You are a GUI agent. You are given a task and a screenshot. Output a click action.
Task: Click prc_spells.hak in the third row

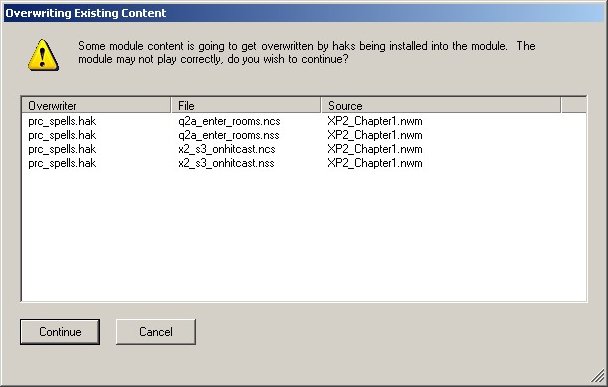coord(62,149)
